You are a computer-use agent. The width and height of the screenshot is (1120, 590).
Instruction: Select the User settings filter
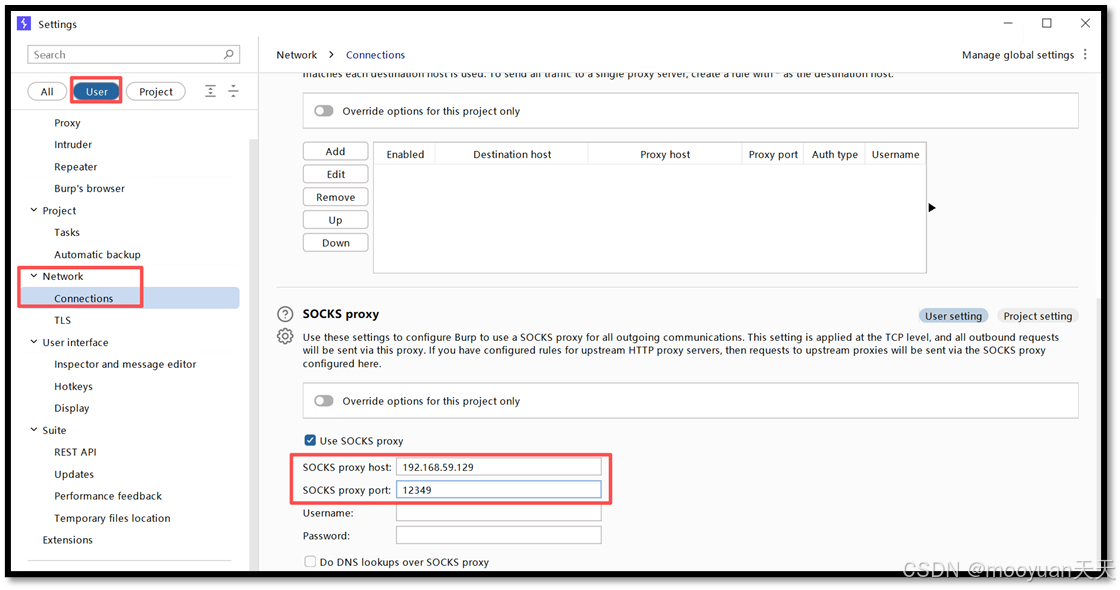point(96,91)
